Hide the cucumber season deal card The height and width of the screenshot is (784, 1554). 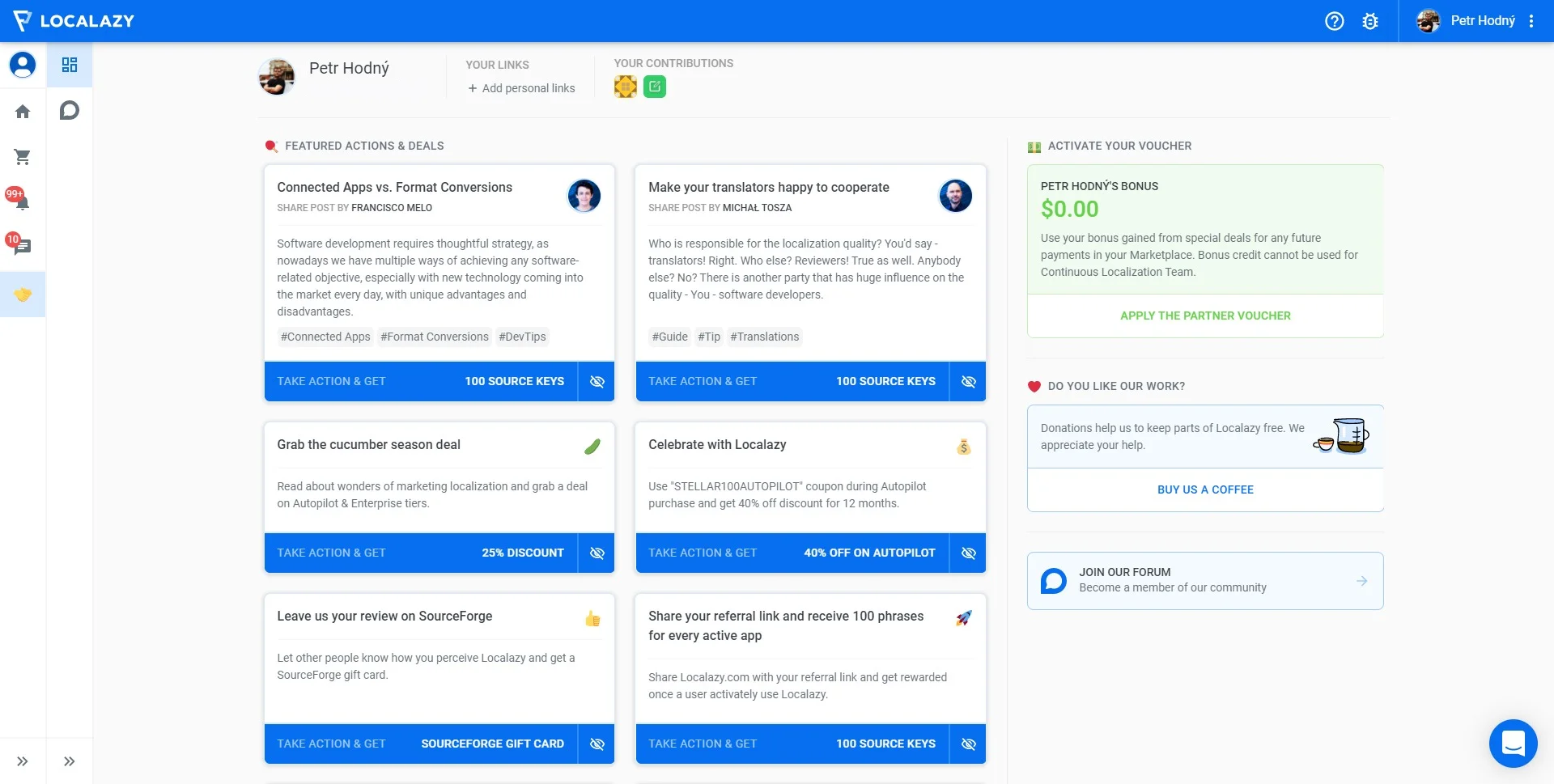[x=597, y=553]
